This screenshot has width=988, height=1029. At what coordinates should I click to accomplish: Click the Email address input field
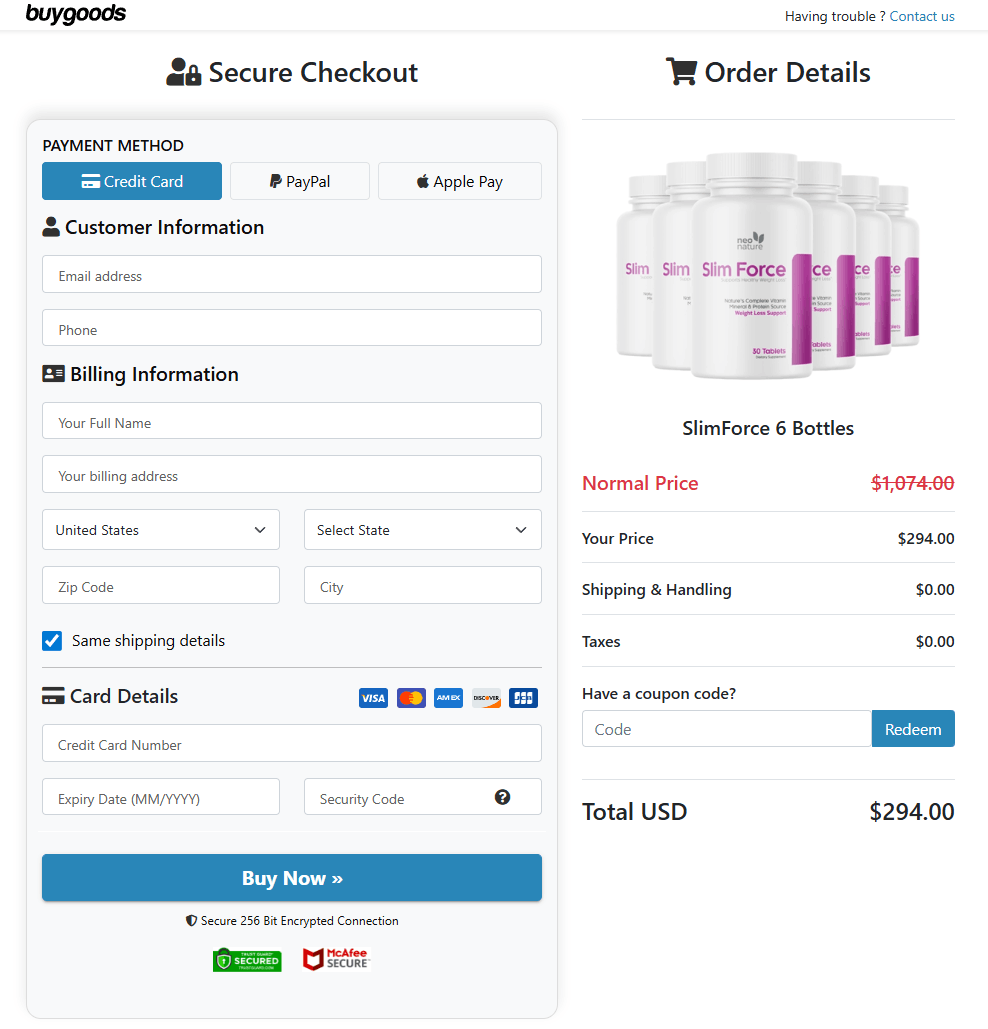click(x=291, y=274)
